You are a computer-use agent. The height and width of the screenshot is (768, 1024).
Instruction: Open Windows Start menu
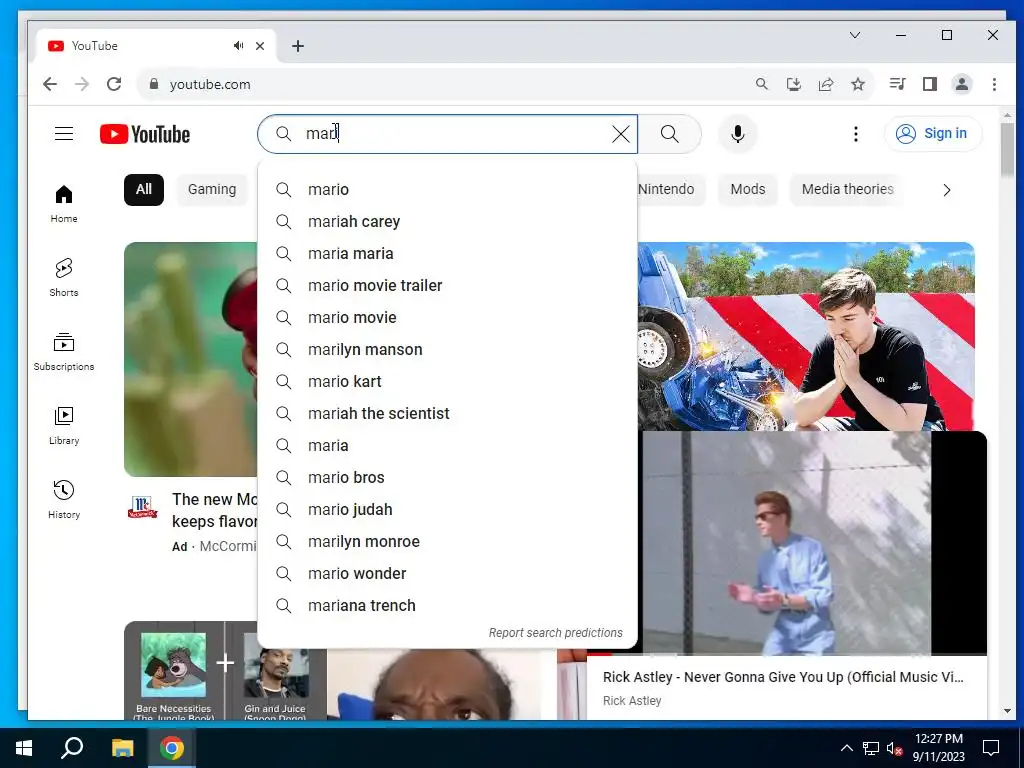click(x=24, y=748)
